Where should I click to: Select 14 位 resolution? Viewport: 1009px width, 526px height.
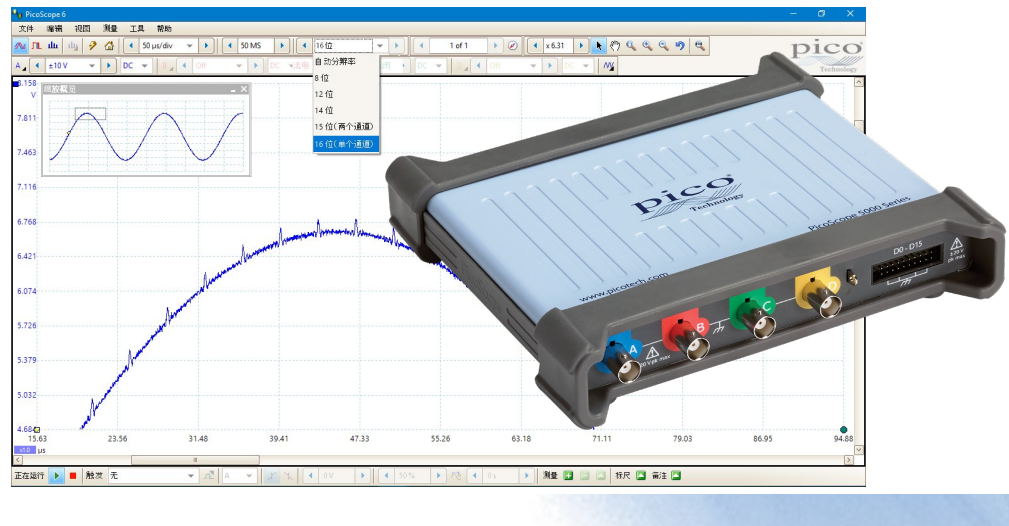[346, 110]
